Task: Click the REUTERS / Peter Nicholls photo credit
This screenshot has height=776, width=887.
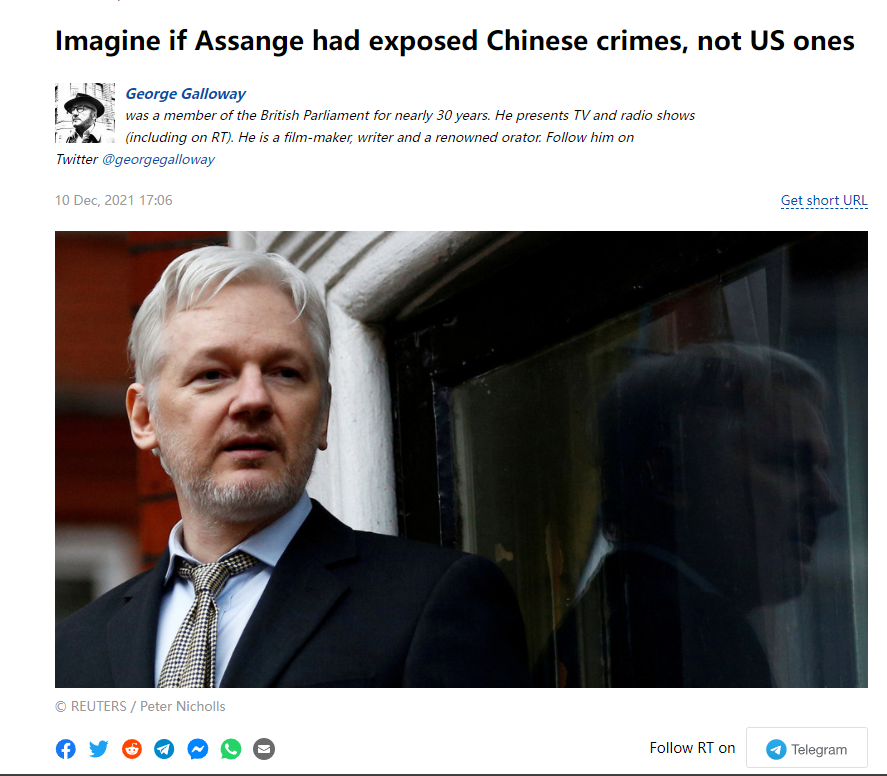Action: (x=140, y=706)
